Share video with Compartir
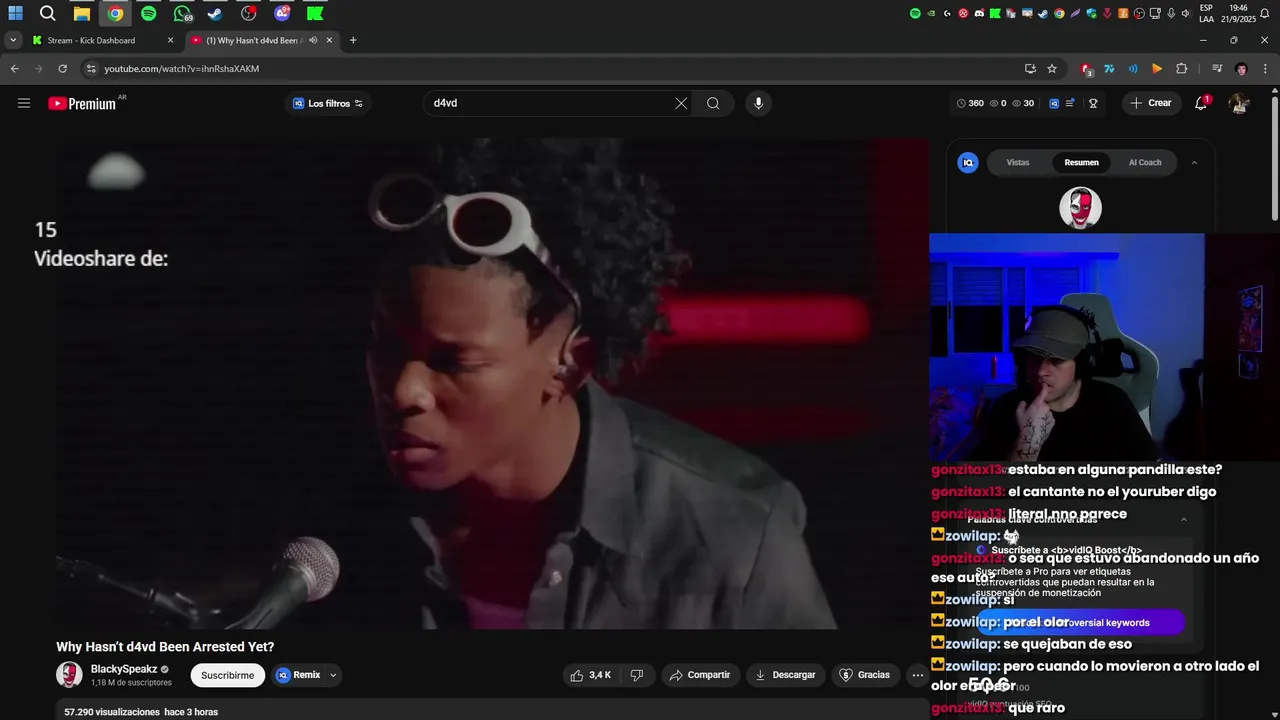 pyautogui.click(x=700, y=675)
